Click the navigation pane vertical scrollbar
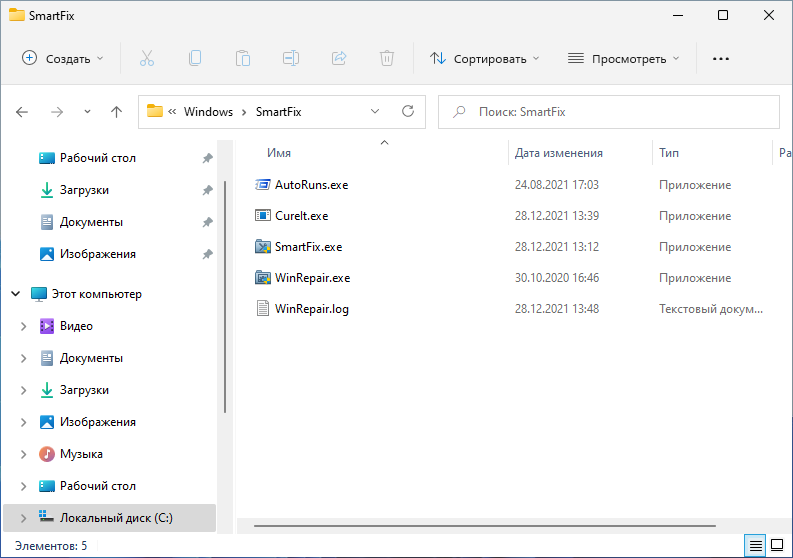793x558 pixels. pyautogui.click(x=225, y=297)
